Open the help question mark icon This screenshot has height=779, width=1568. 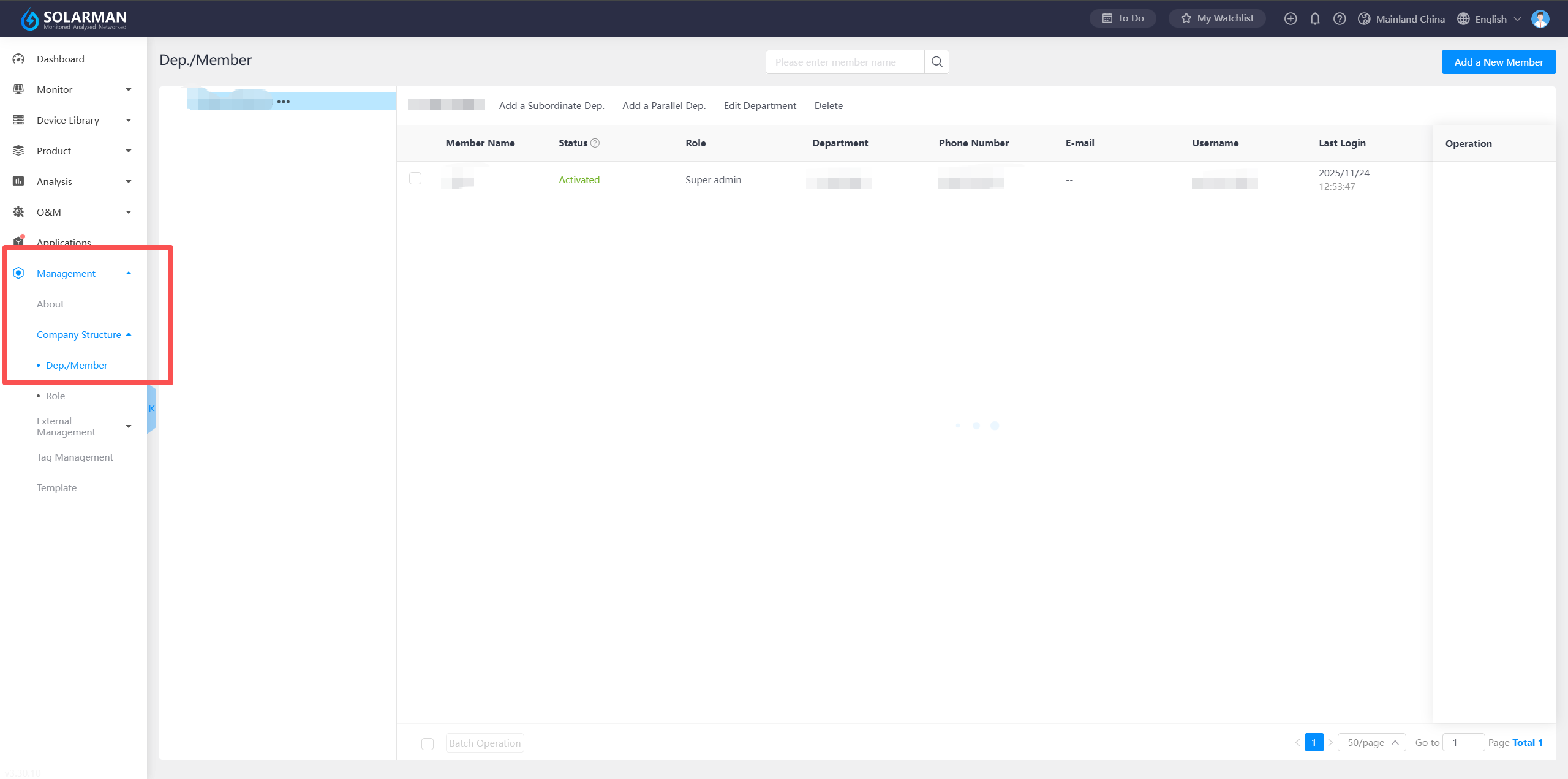1340,19
